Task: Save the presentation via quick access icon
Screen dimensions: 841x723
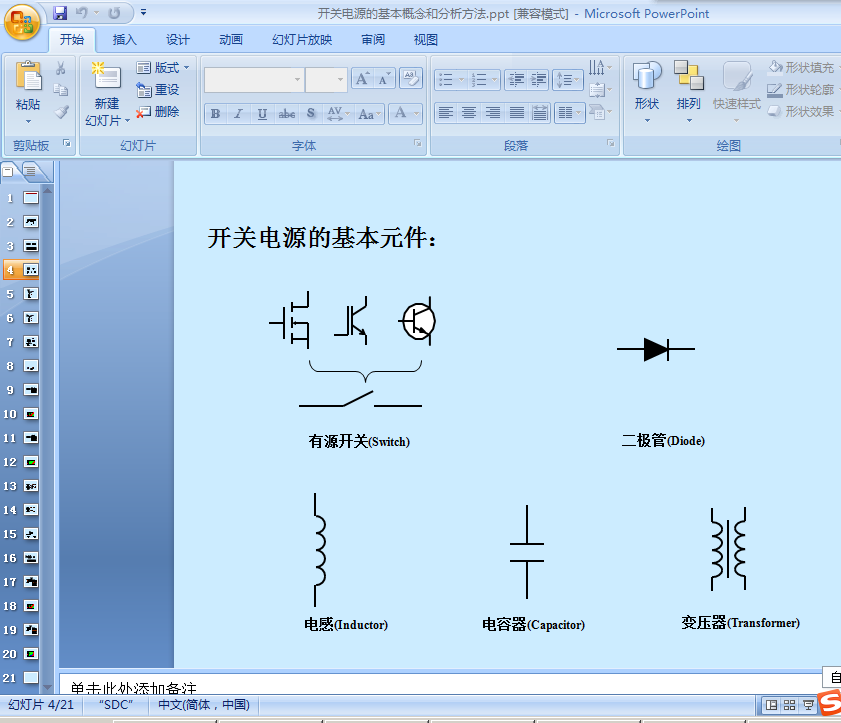Action: click(60, 12)
